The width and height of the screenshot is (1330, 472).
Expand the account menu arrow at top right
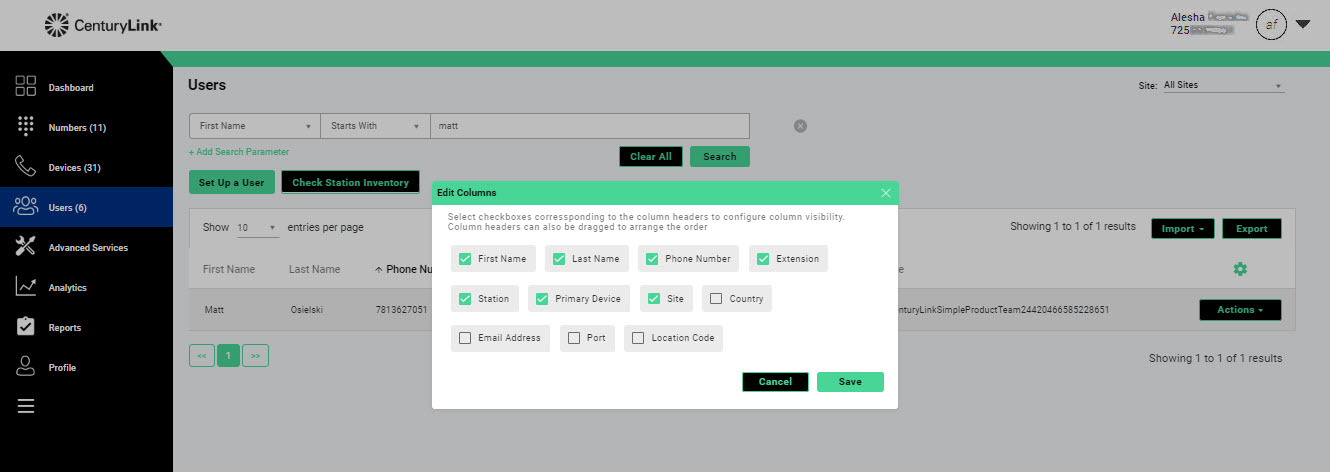[x=1303, y=25]
